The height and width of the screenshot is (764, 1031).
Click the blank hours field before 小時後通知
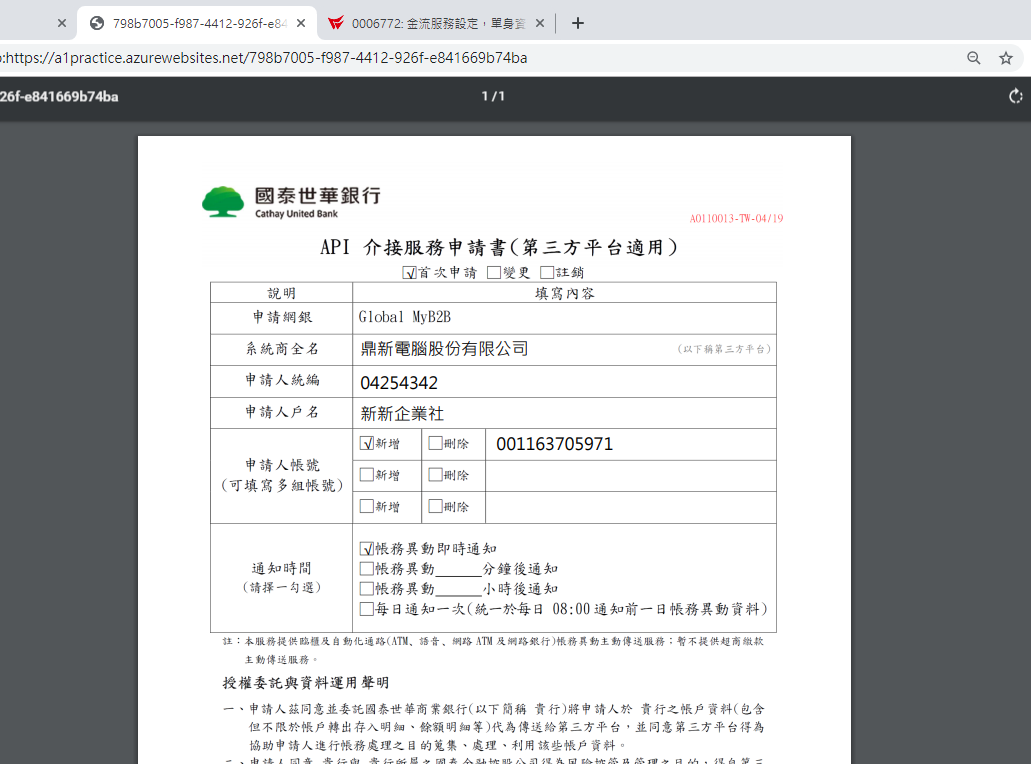pyautogui.click(x=458, y=590)
